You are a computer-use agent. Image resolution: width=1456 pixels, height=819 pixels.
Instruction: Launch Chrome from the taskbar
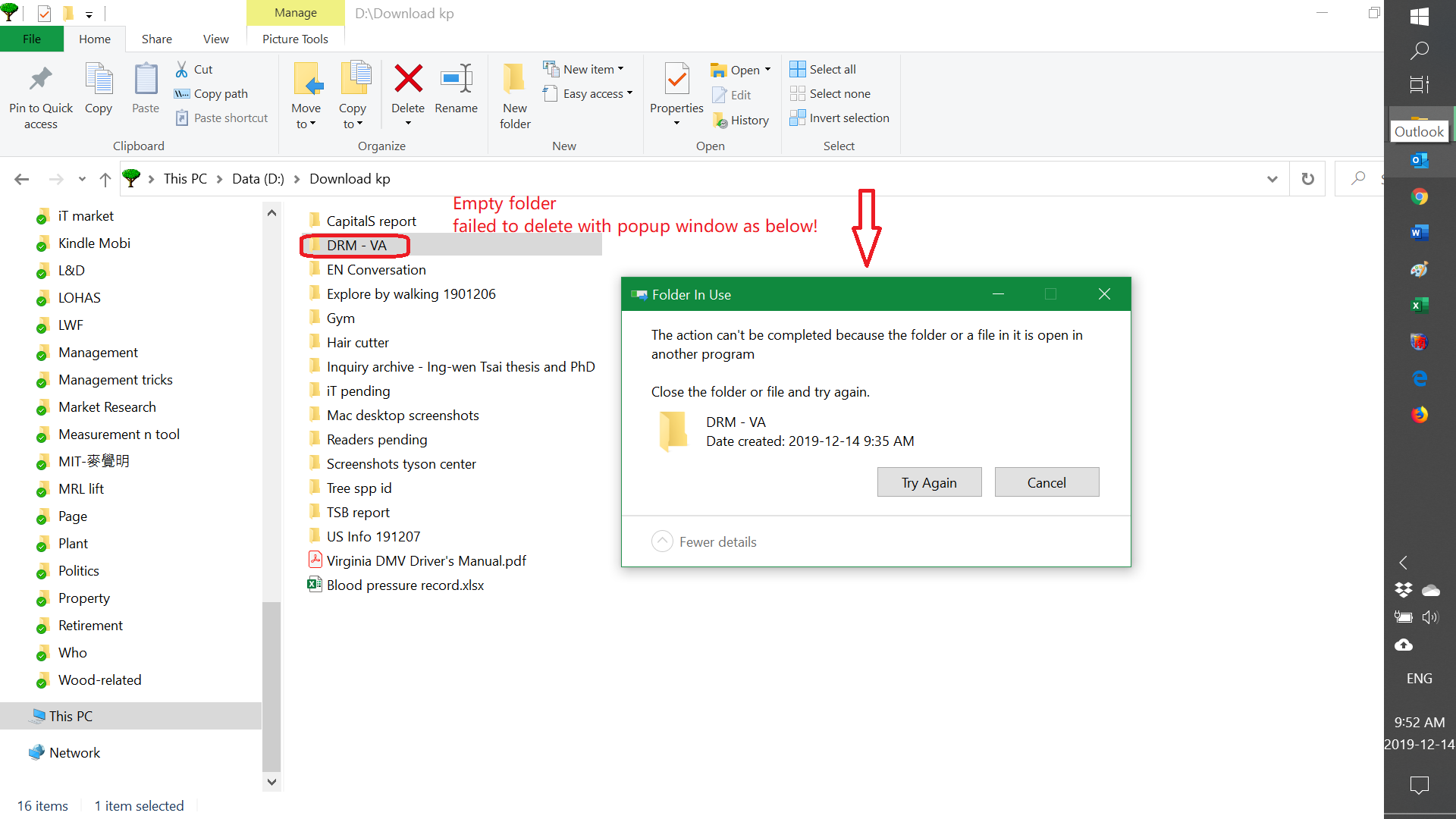point(1420,196)
